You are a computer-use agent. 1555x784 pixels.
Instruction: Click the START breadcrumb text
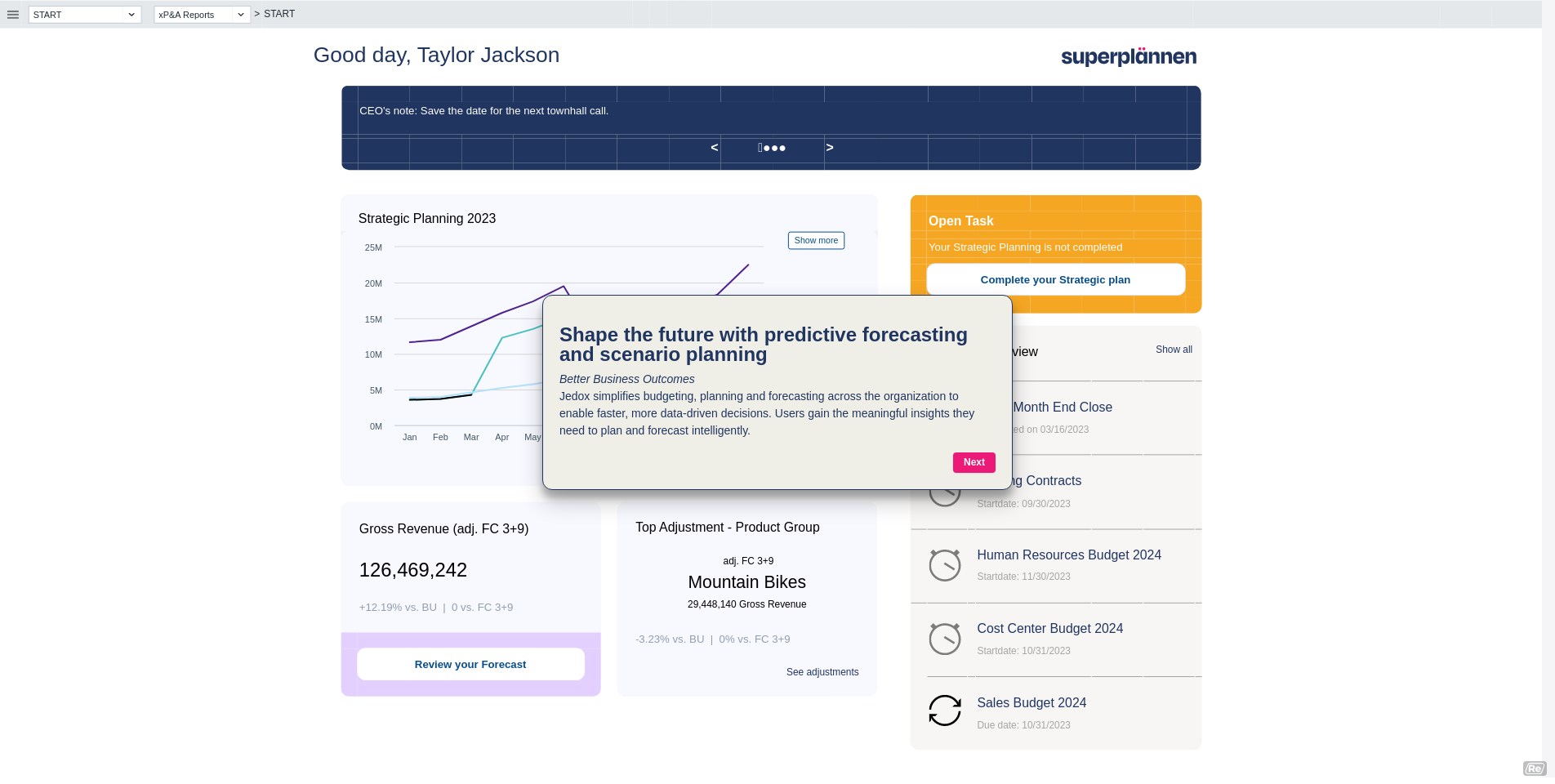pos(279,14)
